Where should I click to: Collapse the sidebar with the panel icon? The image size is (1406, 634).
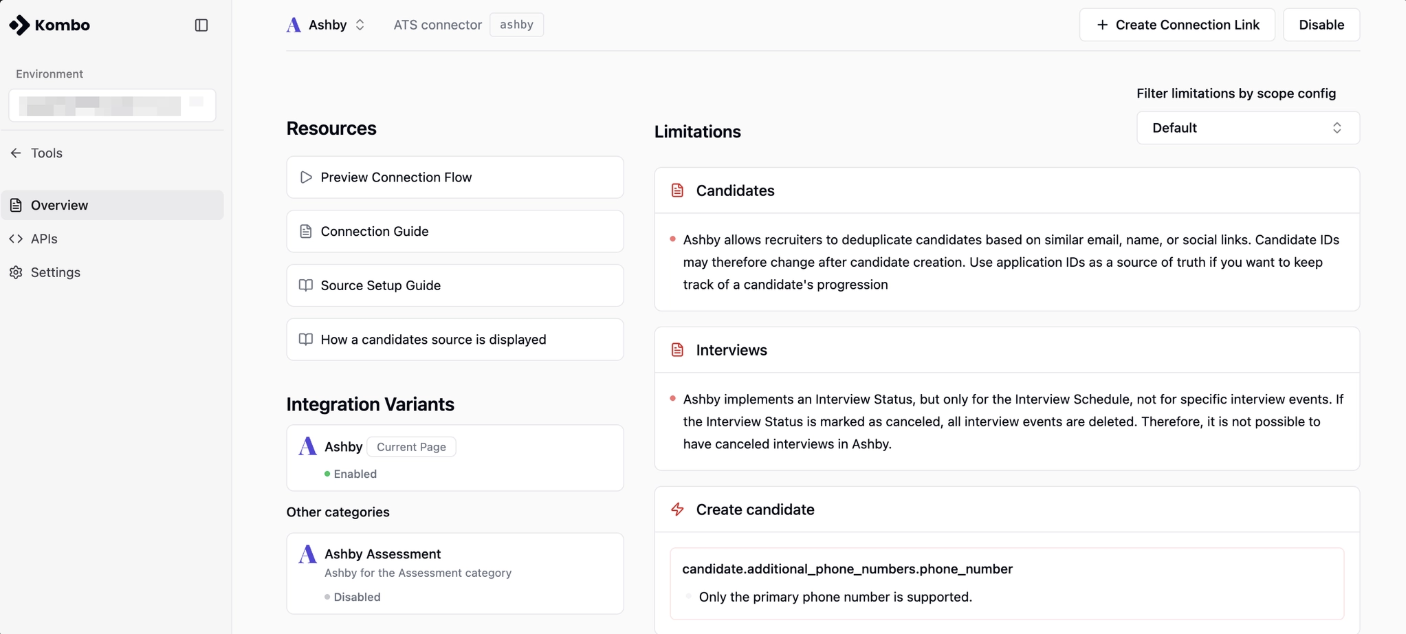click(x=201, y=25)
